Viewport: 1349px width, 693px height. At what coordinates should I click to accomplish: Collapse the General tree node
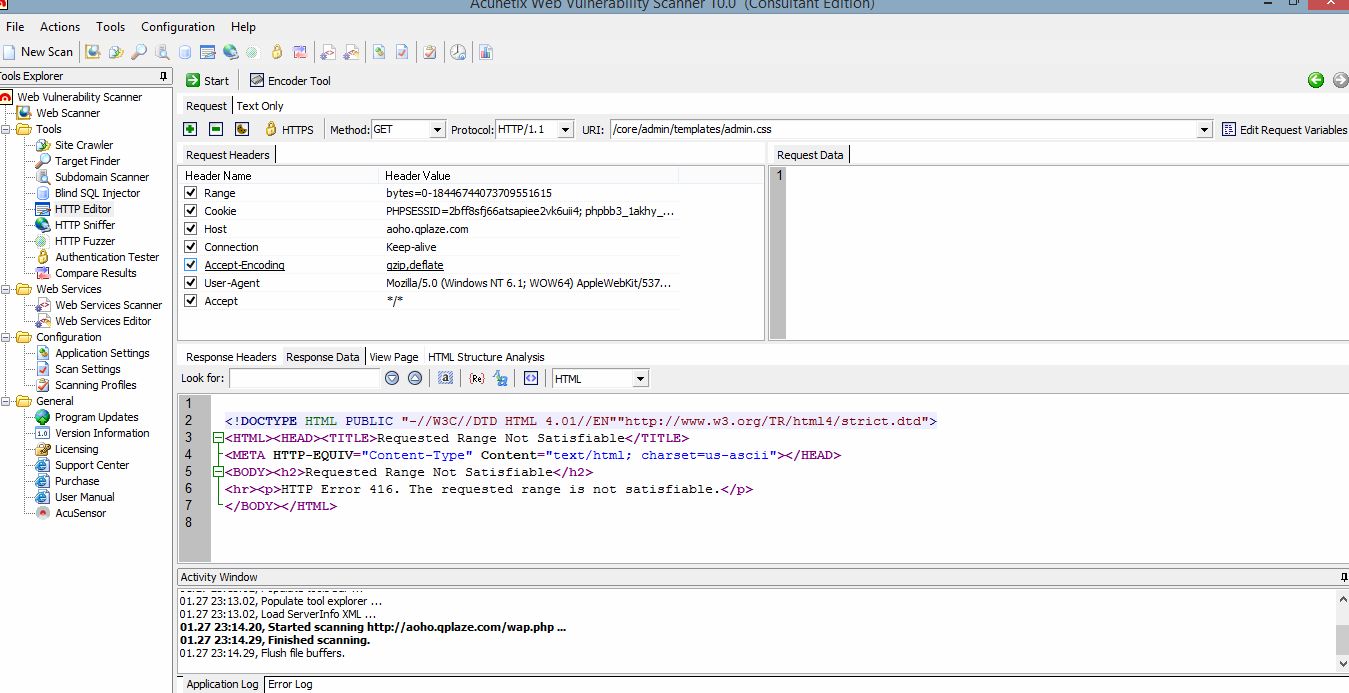[x=6, y=401]
